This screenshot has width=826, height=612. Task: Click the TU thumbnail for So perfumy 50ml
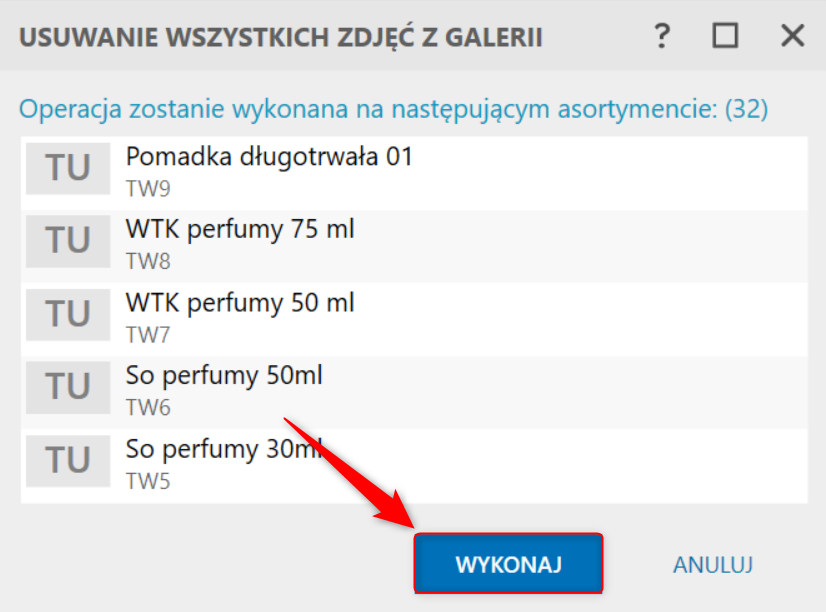coord(68,387)
